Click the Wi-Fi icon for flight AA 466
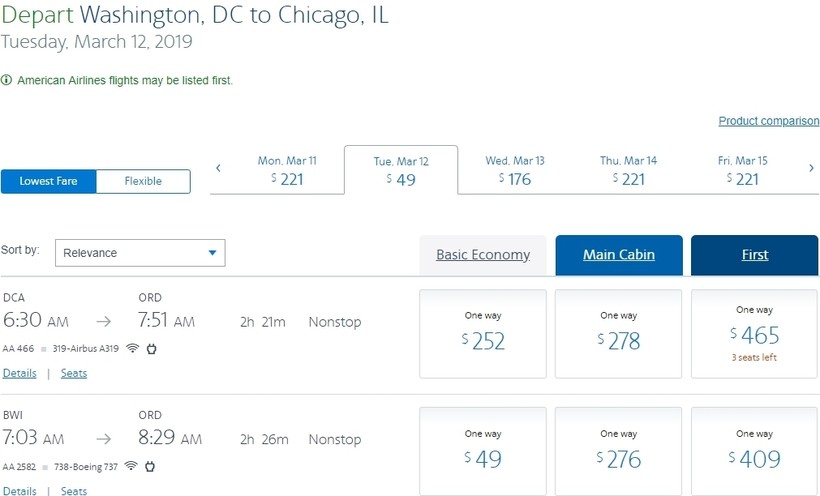 (132, 349)
